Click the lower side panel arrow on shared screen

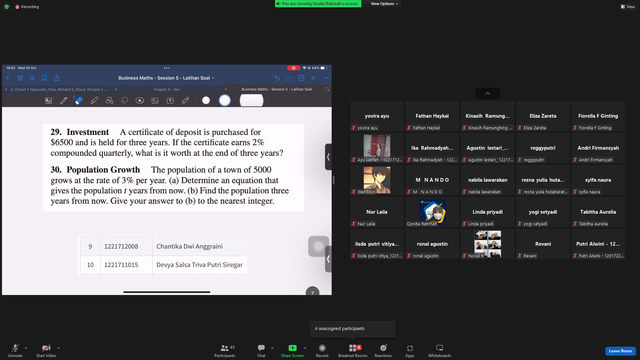[x=328, y=259]
